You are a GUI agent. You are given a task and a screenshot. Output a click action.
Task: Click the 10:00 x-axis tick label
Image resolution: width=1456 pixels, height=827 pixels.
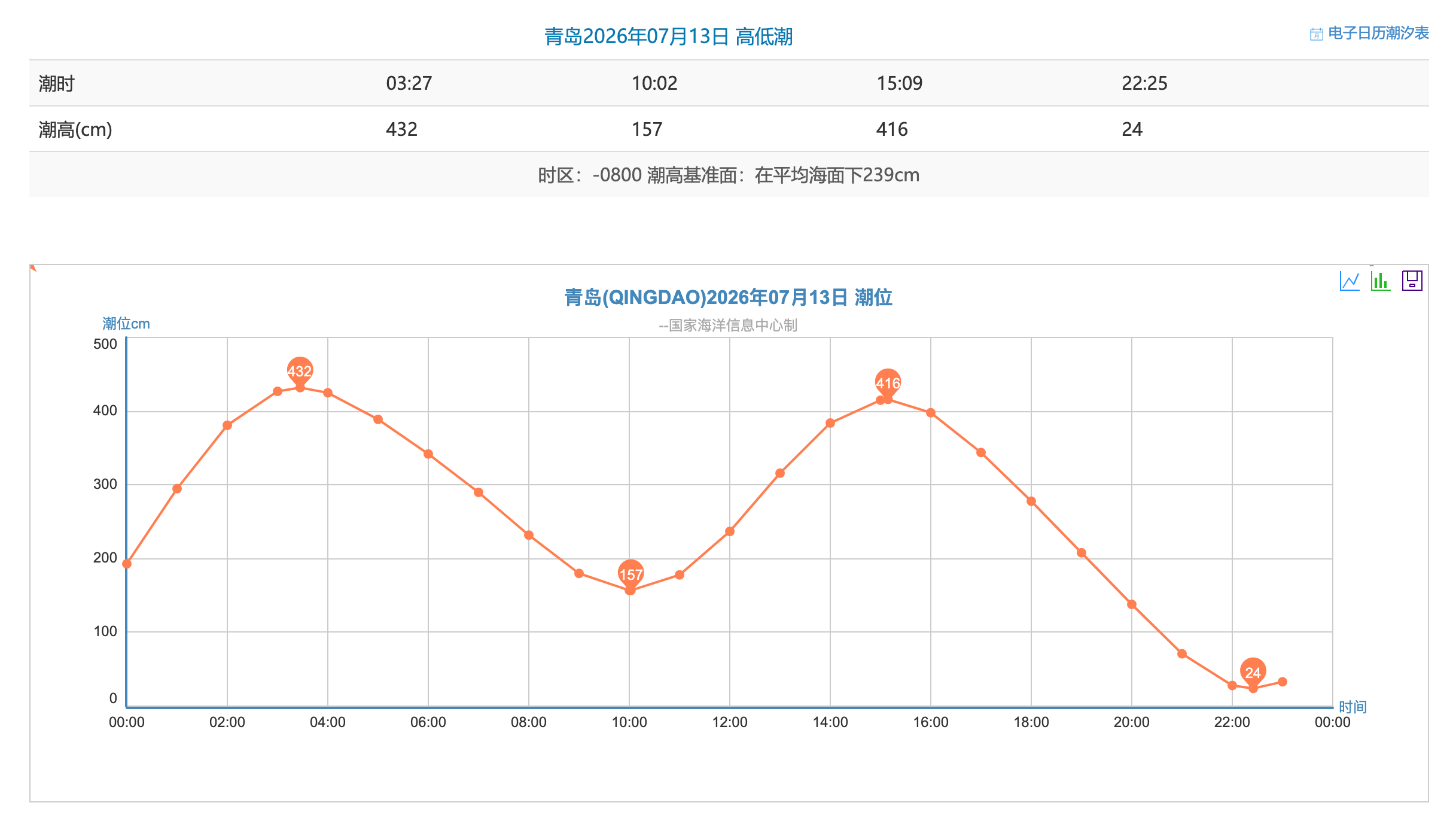tap(629, 722)
